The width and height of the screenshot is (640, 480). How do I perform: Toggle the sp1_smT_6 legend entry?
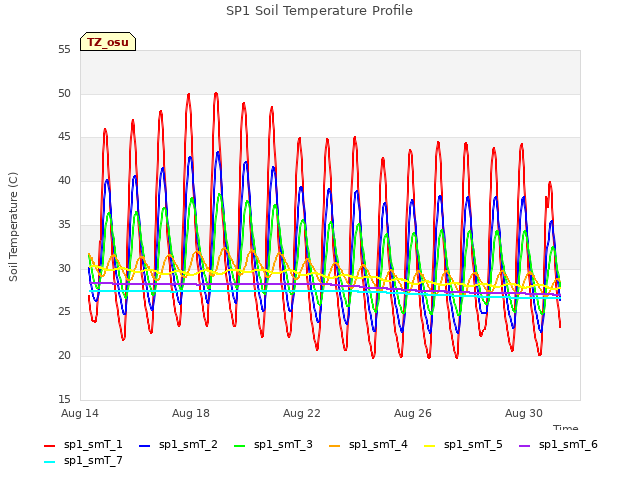[x=558, y=444]
